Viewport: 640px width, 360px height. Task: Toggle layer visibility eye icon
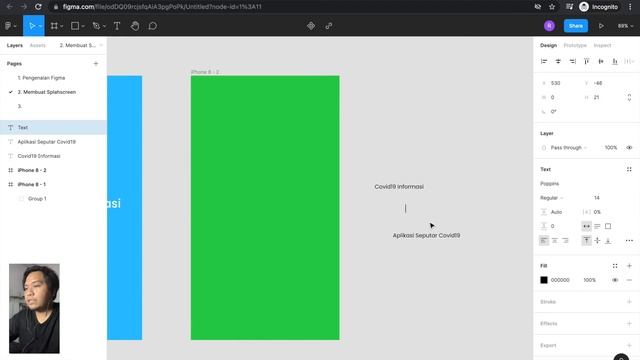click(x=629, y=148)
